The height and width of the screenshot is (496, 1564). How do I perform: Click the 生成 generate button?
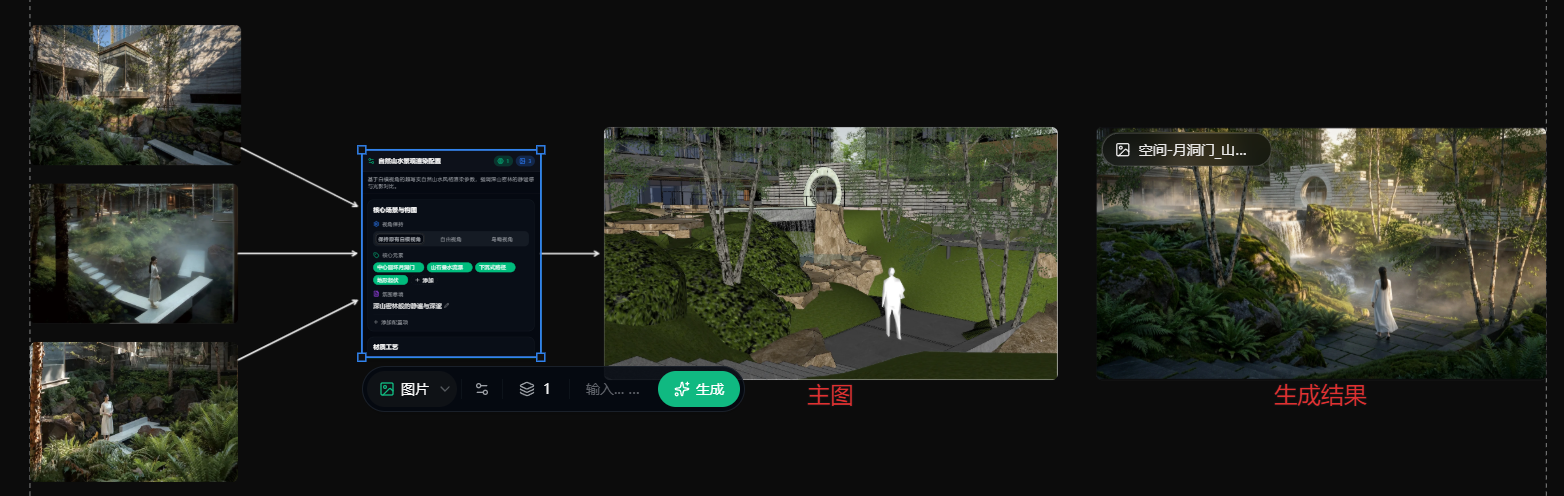click(x=699, y=389)
